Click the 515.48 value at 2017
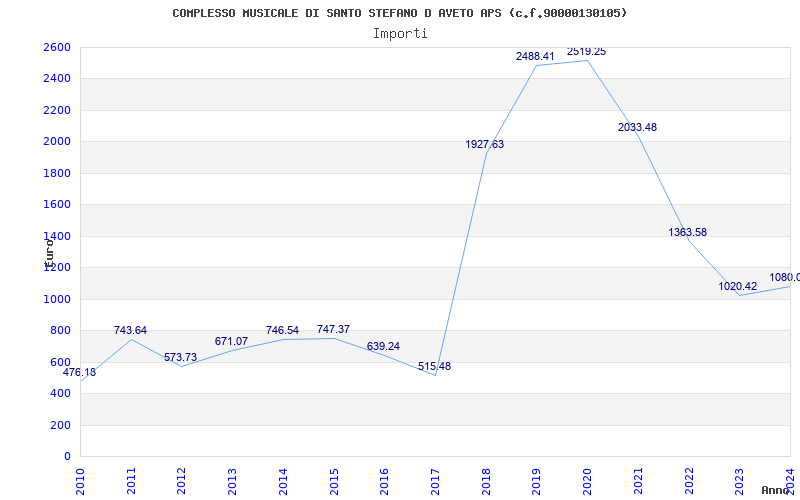The image size is (800, 500). click(x=434, y=366)
